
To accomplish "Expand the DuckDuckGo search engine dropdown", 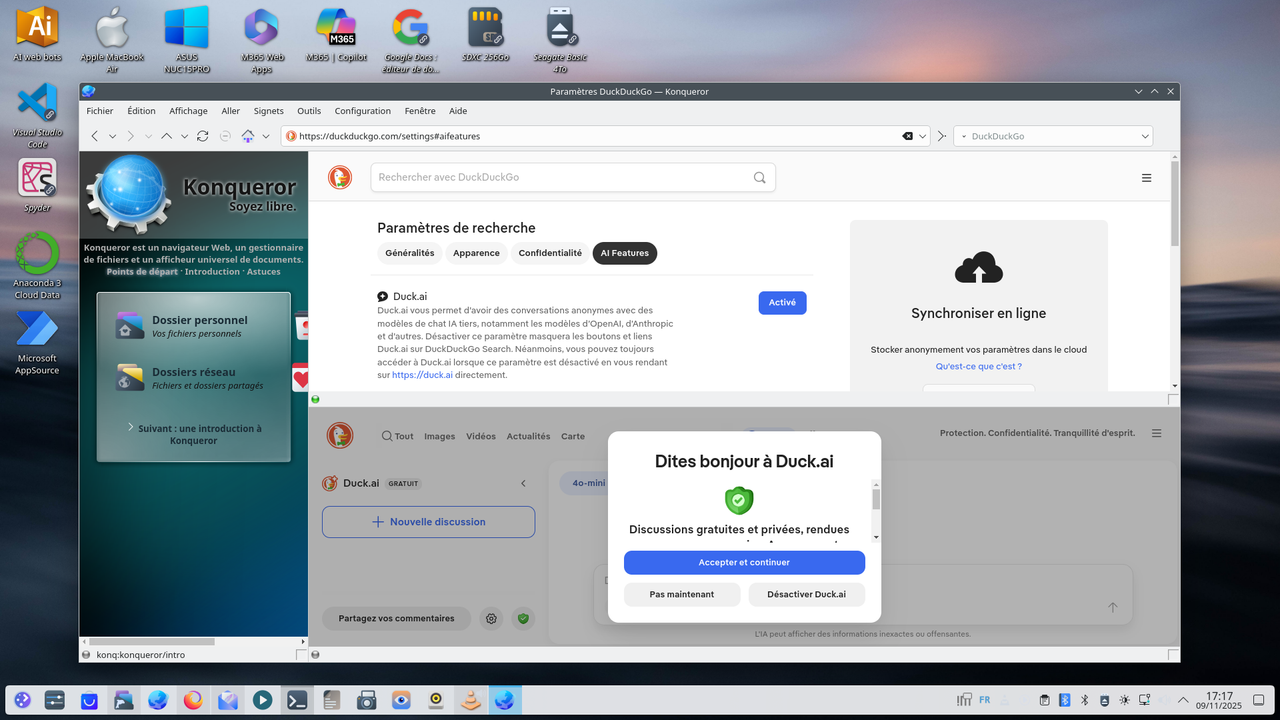I will point(1146,136).
